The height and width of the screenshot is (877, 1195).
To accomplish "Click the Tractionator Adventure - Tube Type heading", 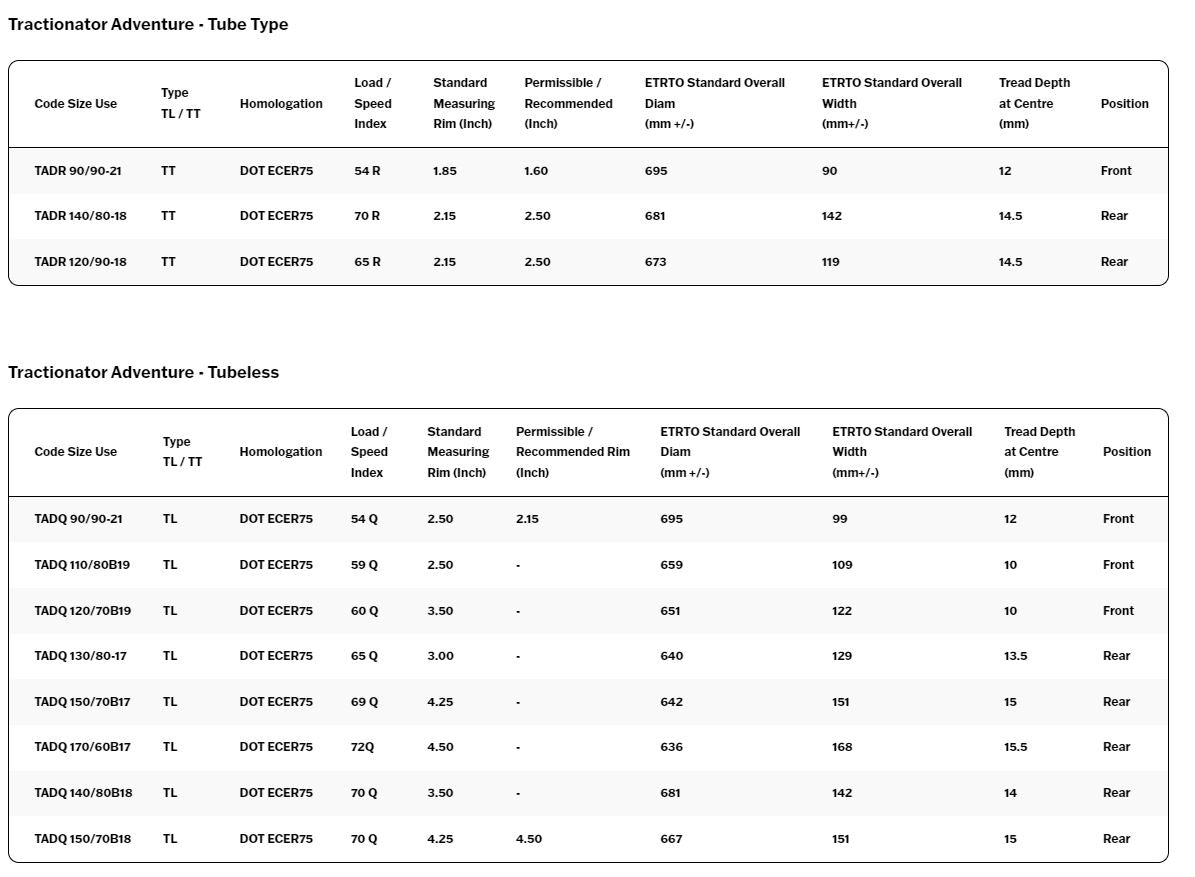I will [148, 25].
